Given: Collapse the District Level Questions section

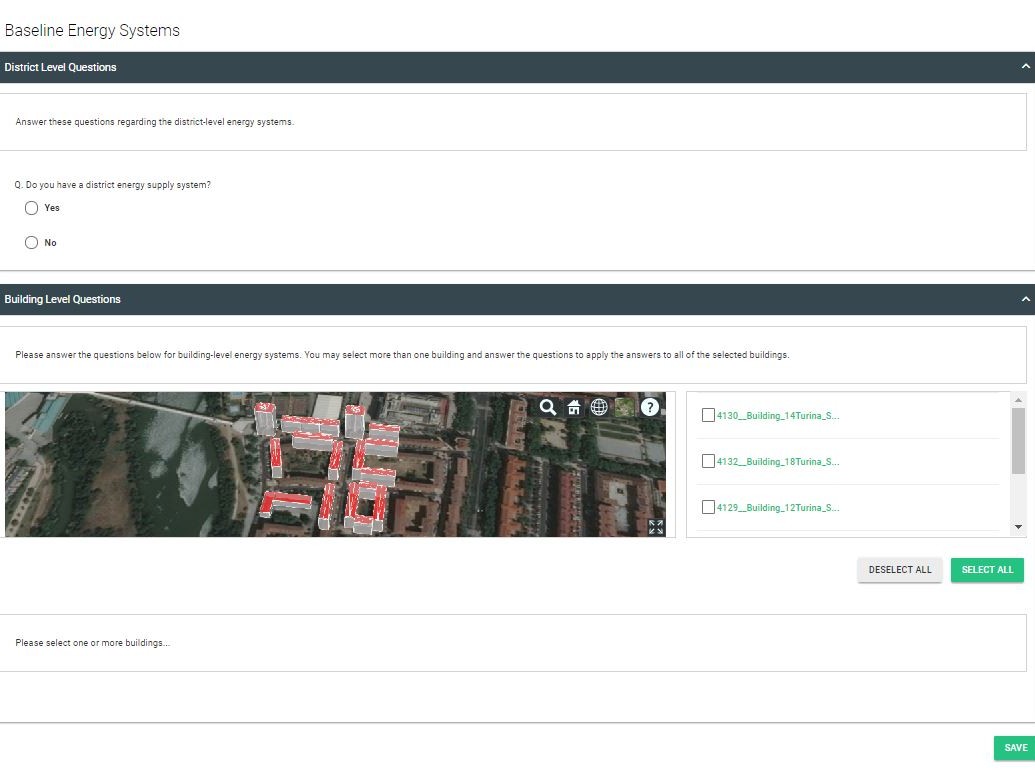Looking at the screenshot, I should pos(1025,67).
